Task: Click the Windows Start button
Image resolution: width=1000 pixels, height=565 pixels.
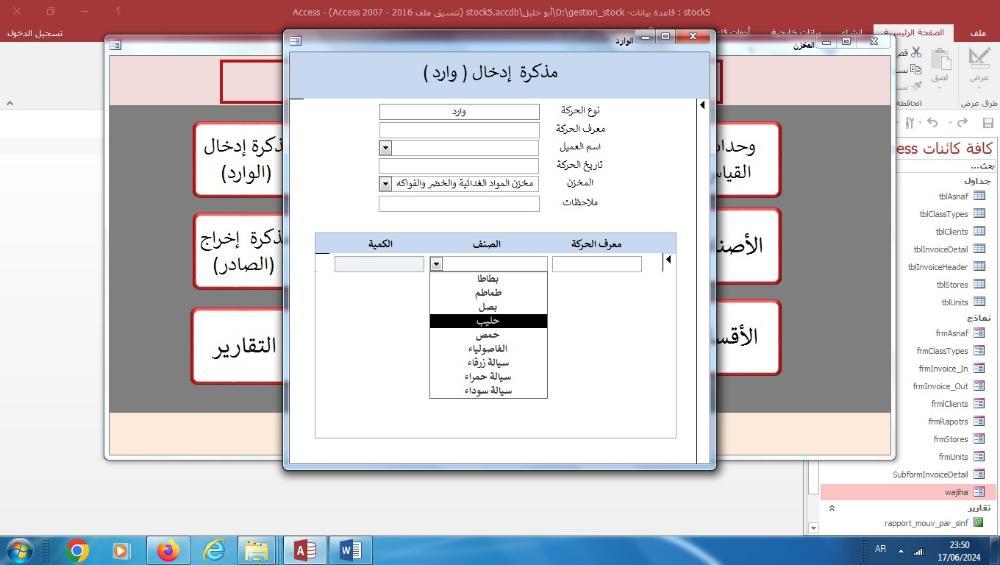Action: [19, 550]
